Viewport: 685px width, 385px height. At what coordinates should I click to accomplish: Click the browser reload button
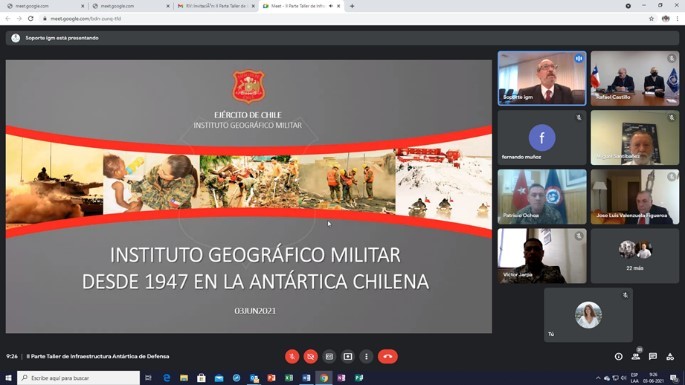click(31, 19)
